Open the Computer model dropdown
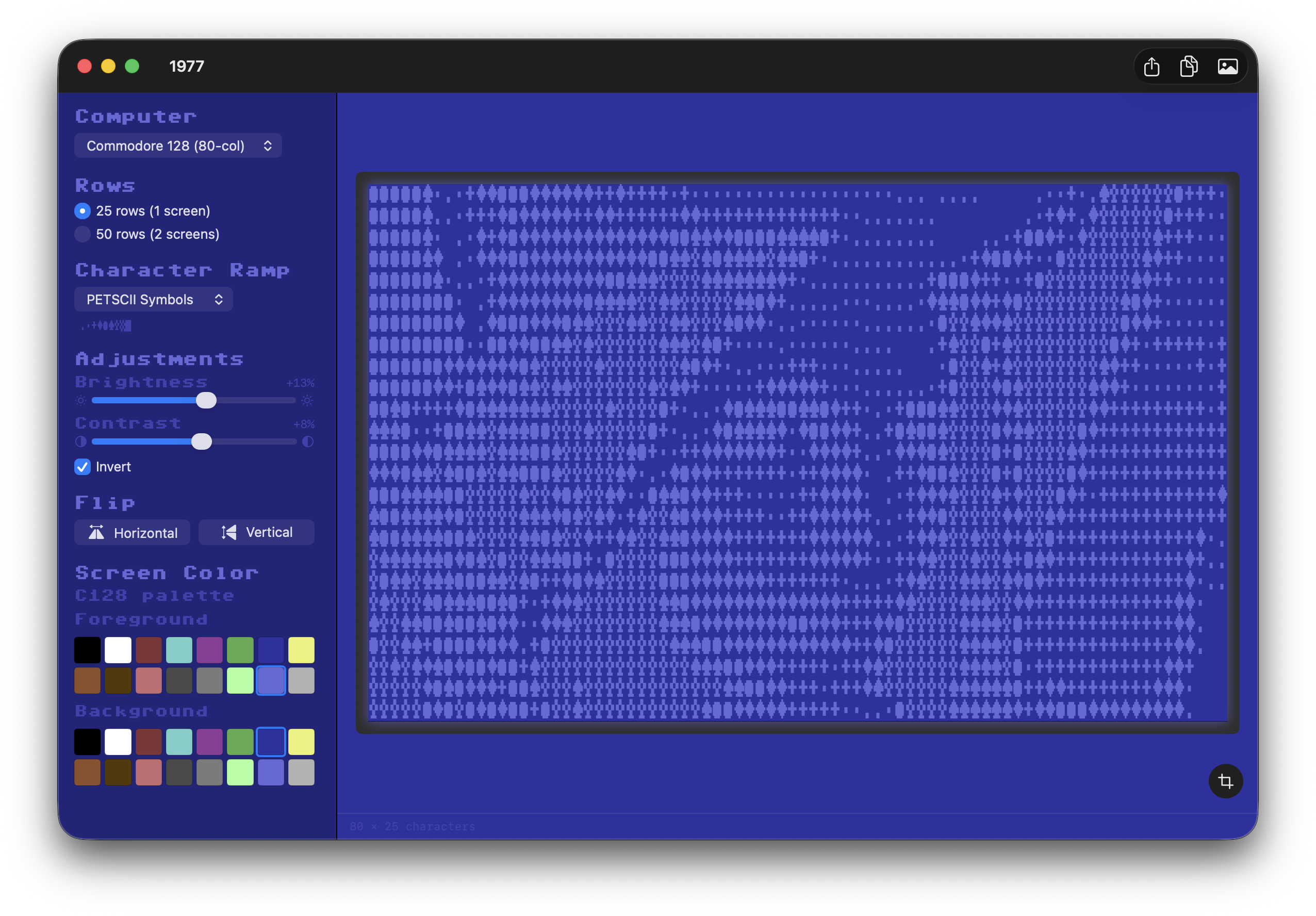 [178, 145]
